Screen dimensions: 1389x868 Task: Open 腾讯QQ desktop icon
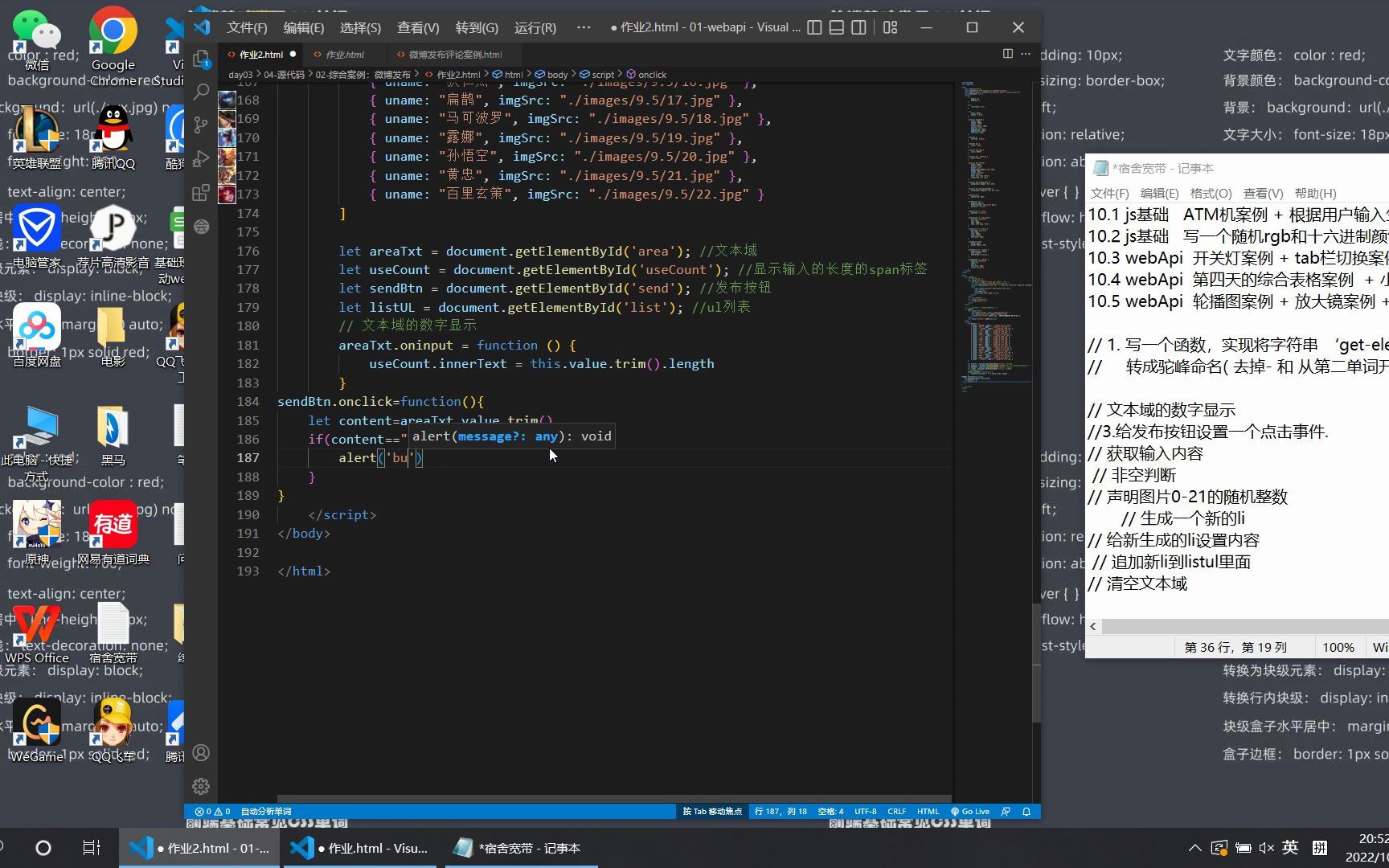click(113, 137)
